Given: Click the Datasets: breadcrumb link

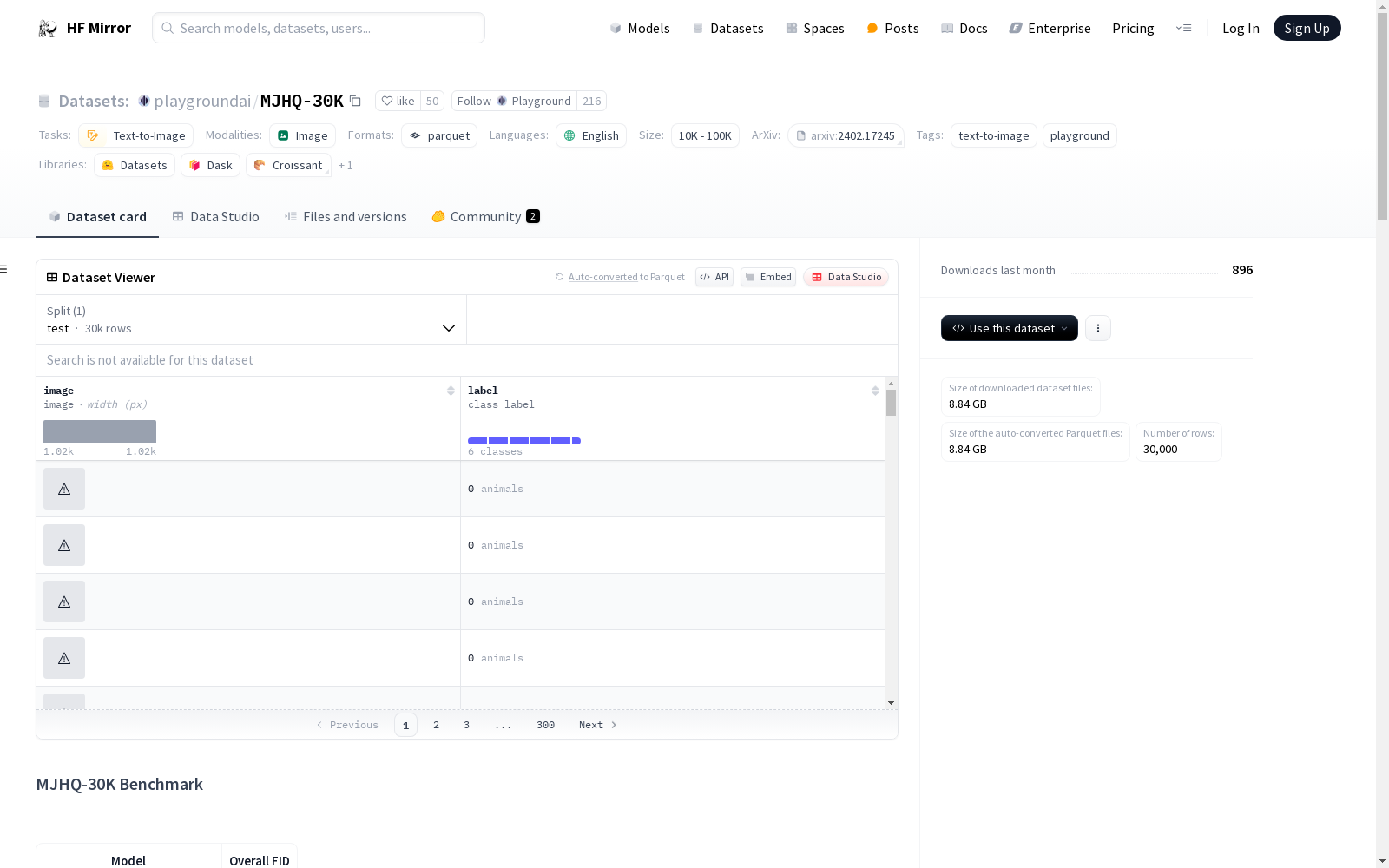Looking at the screenshot, I should click(93, 101).
